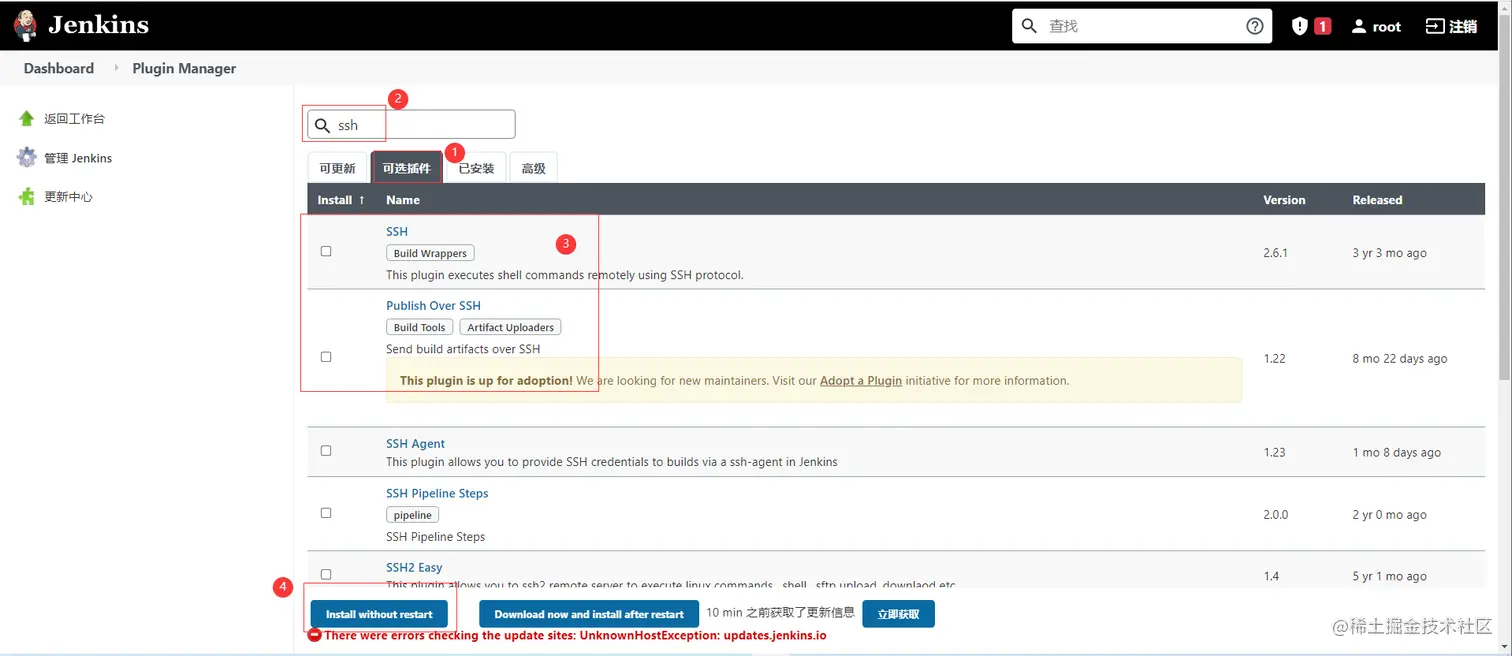Check the SSH Pipeline Steps checkbox
The image size is (1512, 656).
point(326,513)
